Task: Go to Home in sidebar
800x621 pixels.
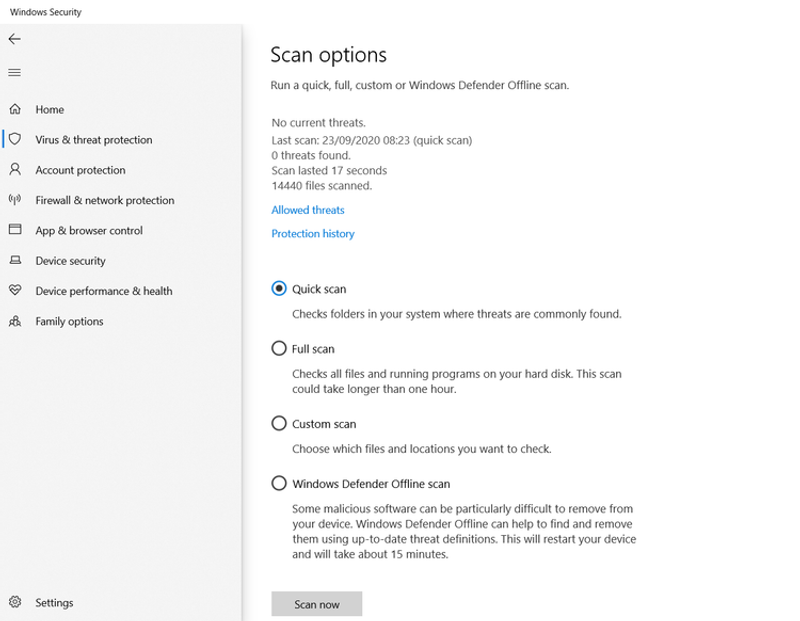Action: (49, 110)
